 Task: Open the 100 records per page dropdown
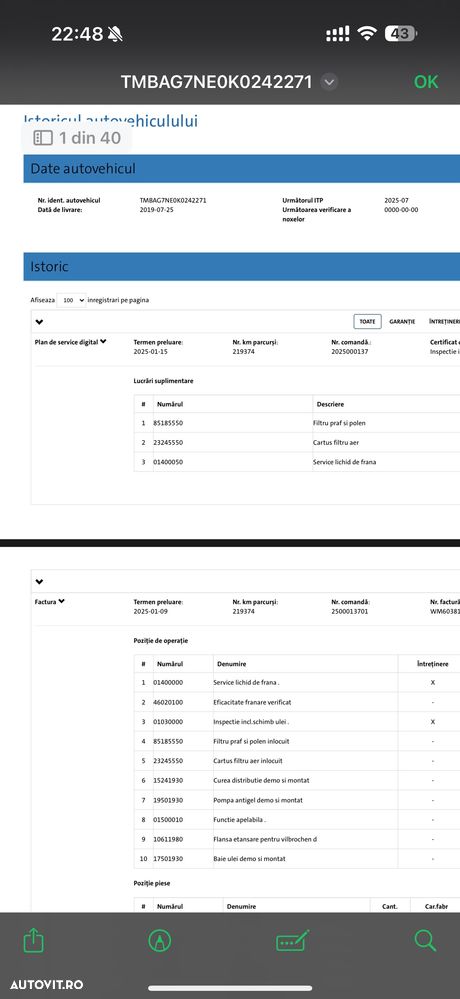point(71,300)
